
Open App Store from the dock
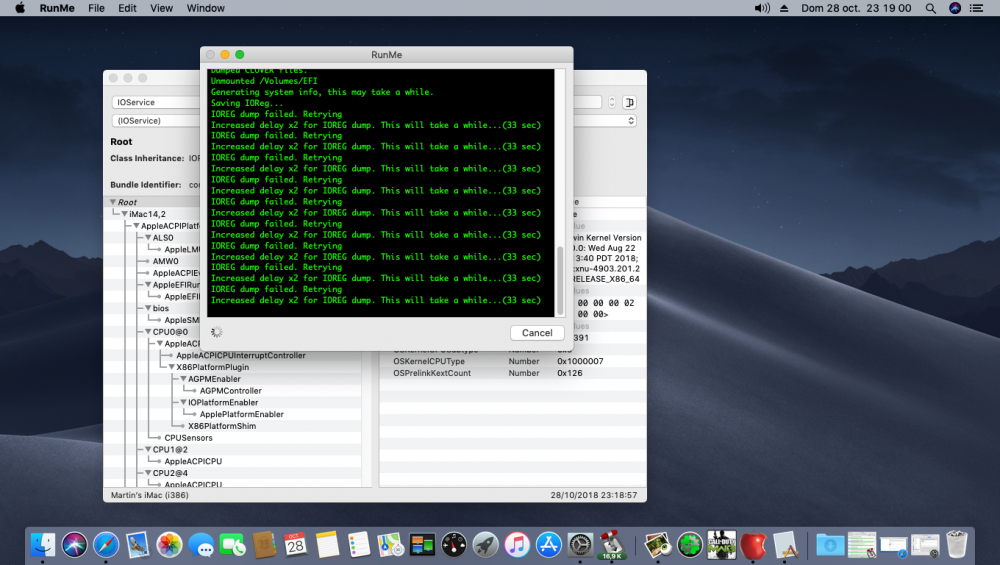tap(548, 545)
